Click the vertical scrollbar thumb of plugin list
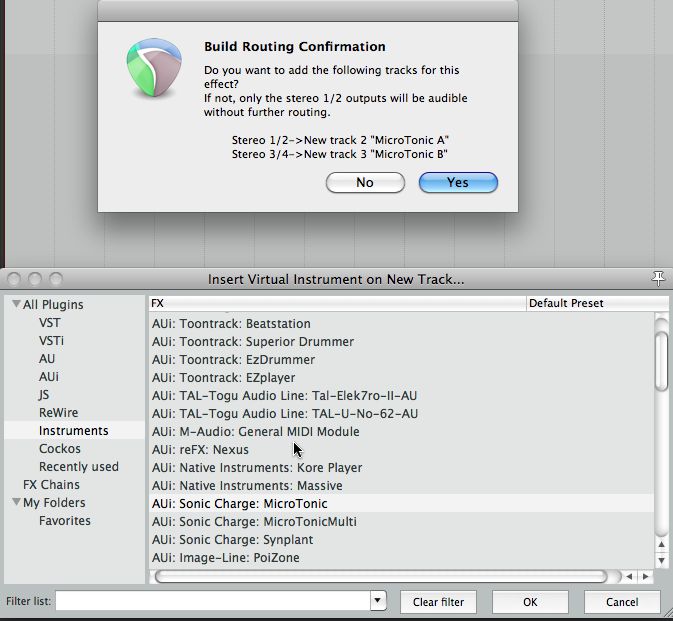 [x=661, y=361]
